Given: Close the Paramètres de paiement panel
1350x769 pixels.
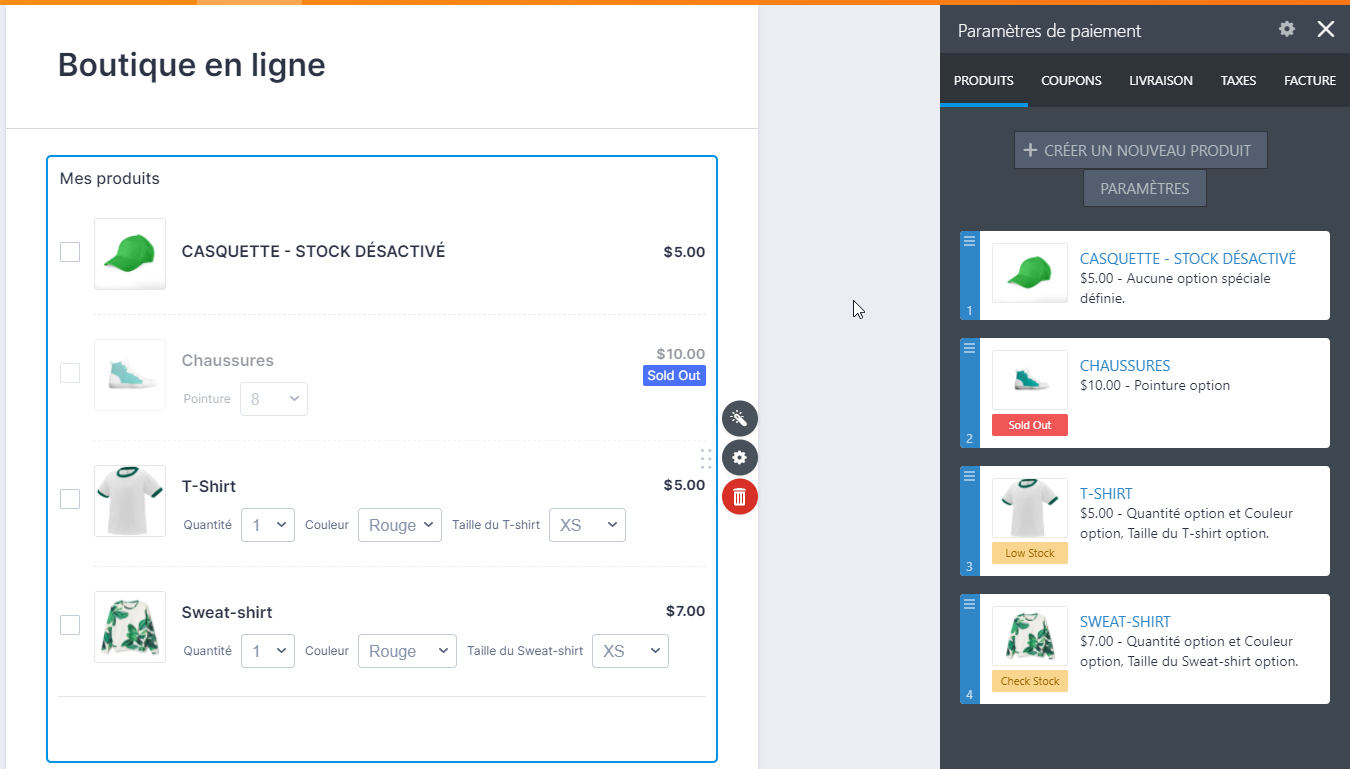Looking at the screenshot, I should [x=1326, y=29].
